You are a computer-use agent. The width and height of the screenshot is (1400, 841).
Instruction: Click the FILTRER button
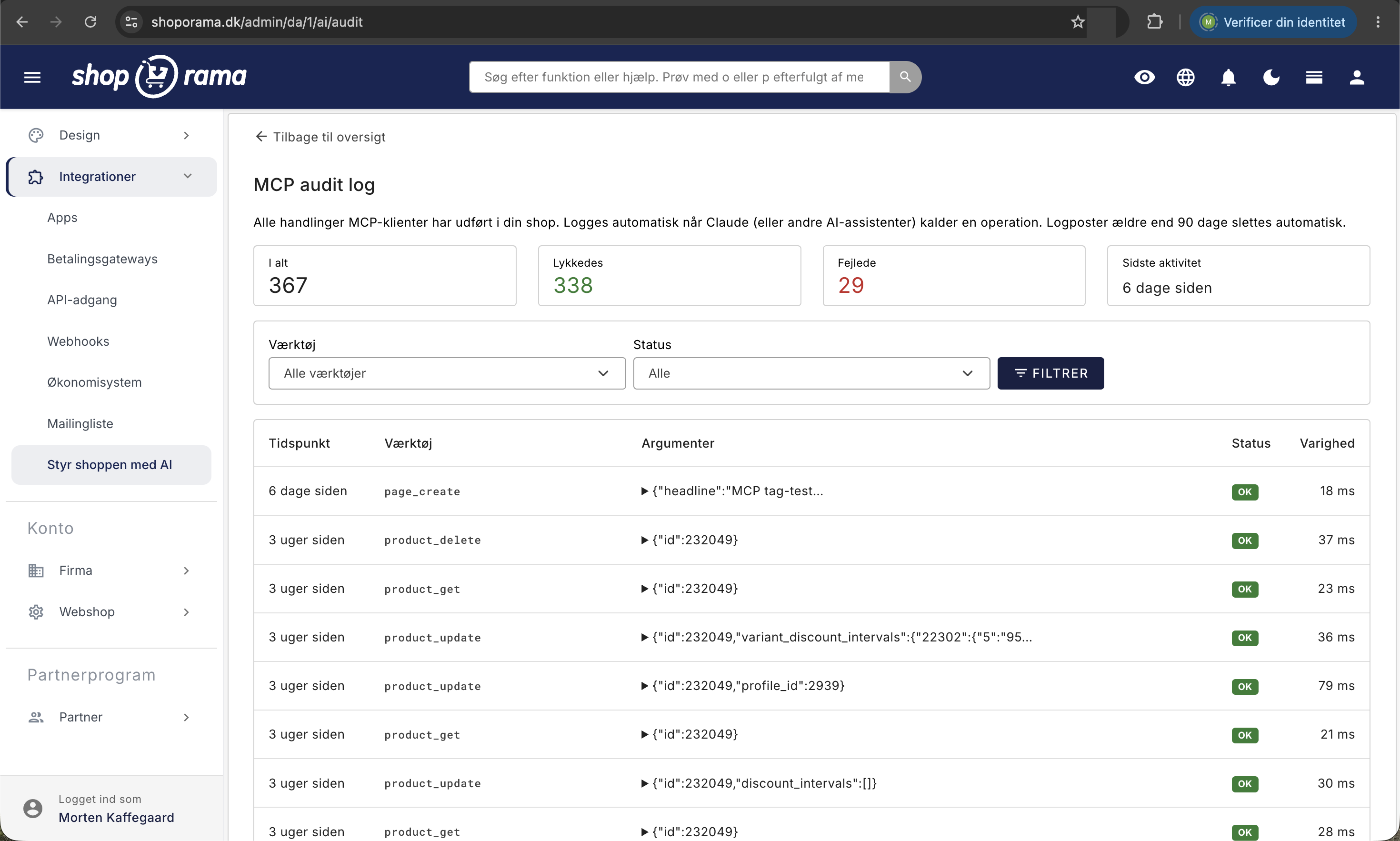(1050, 373)
